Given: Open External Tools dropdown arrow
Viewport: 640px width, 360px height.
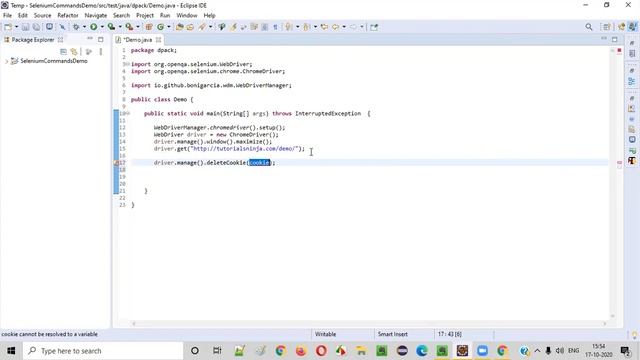Looking at the screenshot, I should pyautogui.click(x=138, y=27).
